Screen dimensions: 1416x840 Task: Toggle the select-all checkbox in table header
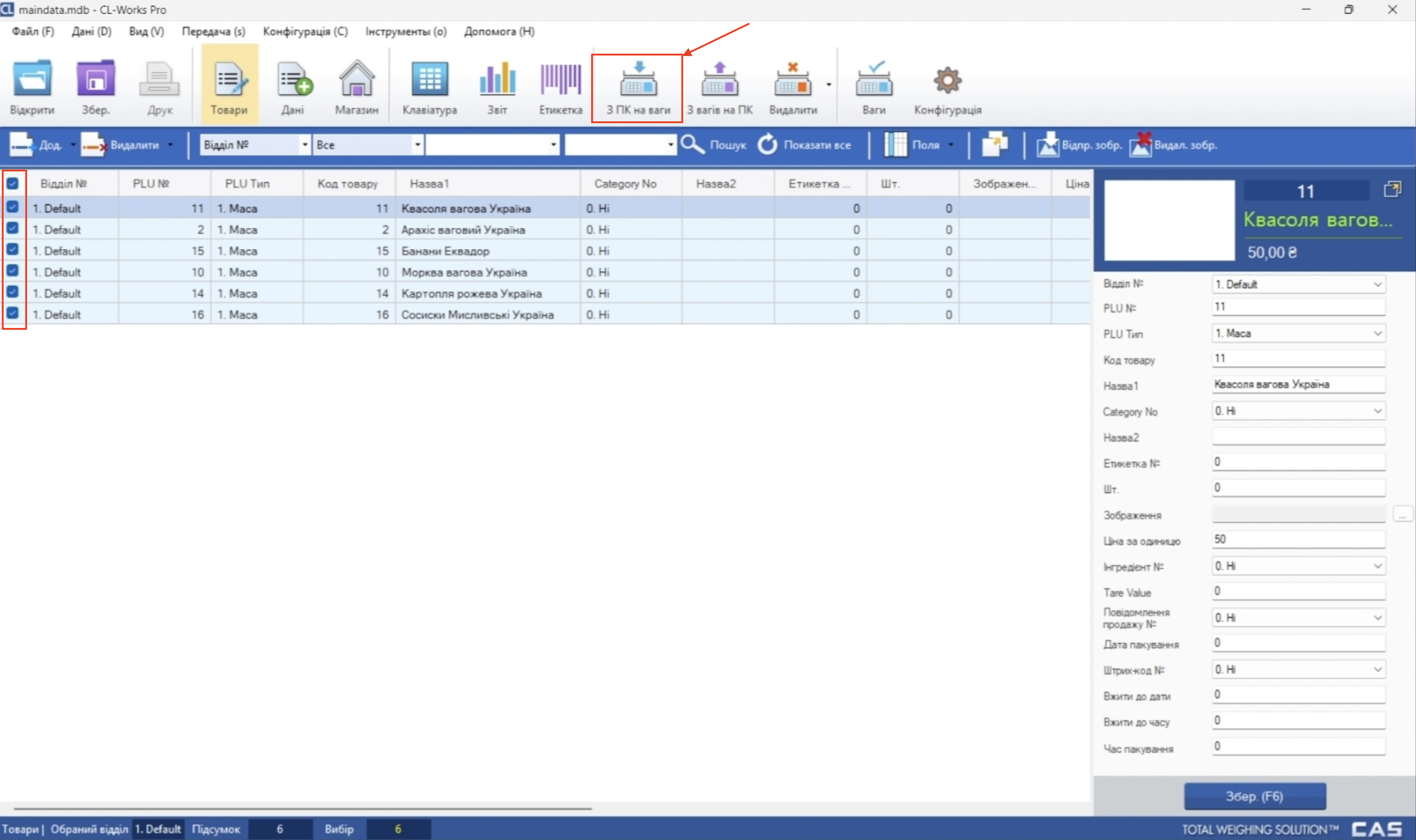(x=13, y=184)
